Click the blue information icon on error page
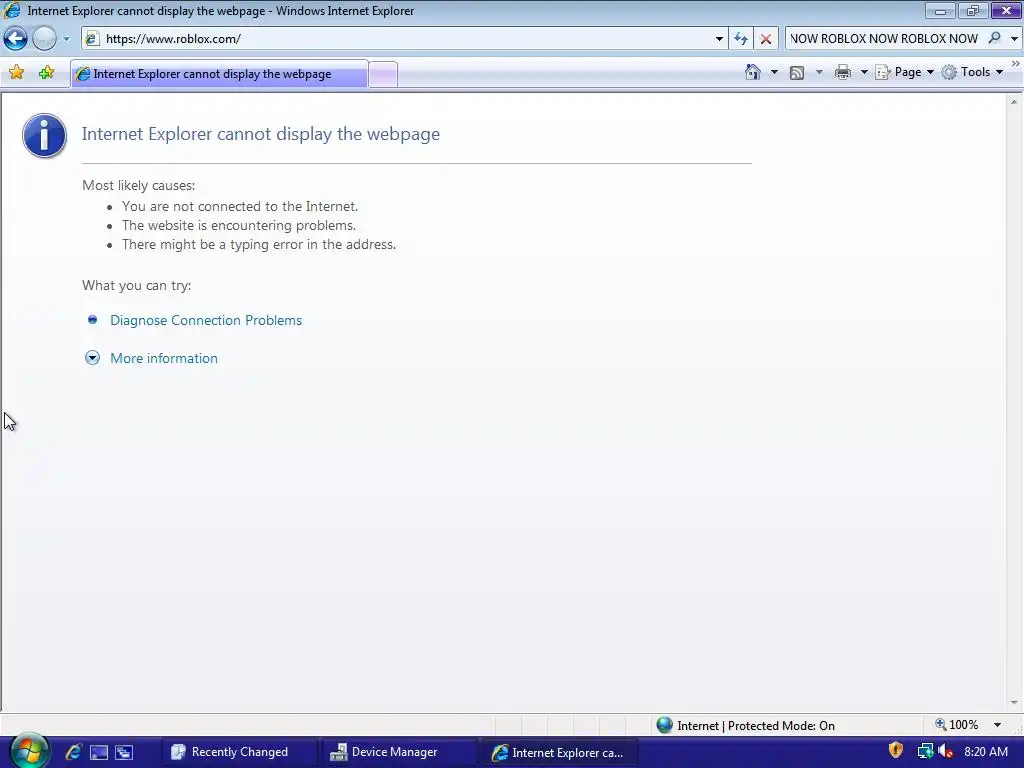Viewport: 1024px width, 768px height. (44, 136)
